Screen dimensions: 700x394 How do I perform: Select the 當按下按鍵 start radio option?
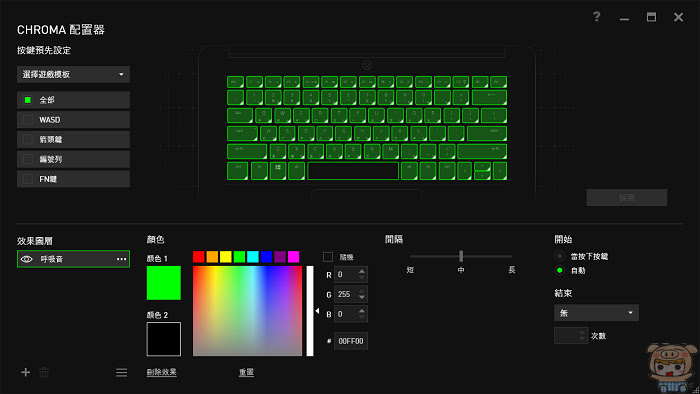click(559, 256)
